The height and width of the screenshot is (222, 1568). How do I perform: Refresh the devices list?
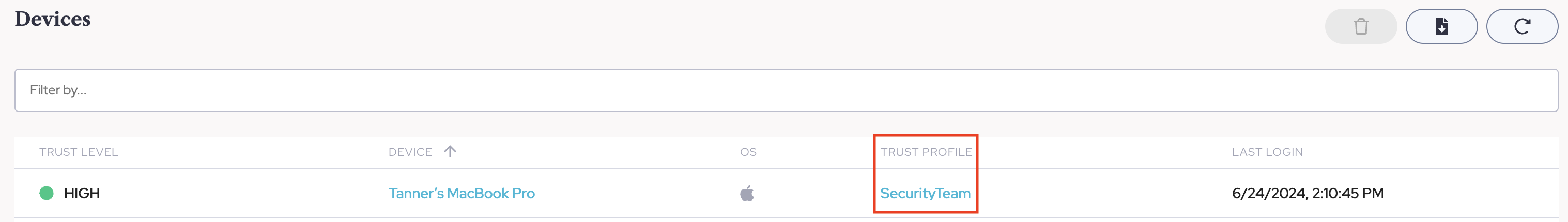coord(1521,27)
